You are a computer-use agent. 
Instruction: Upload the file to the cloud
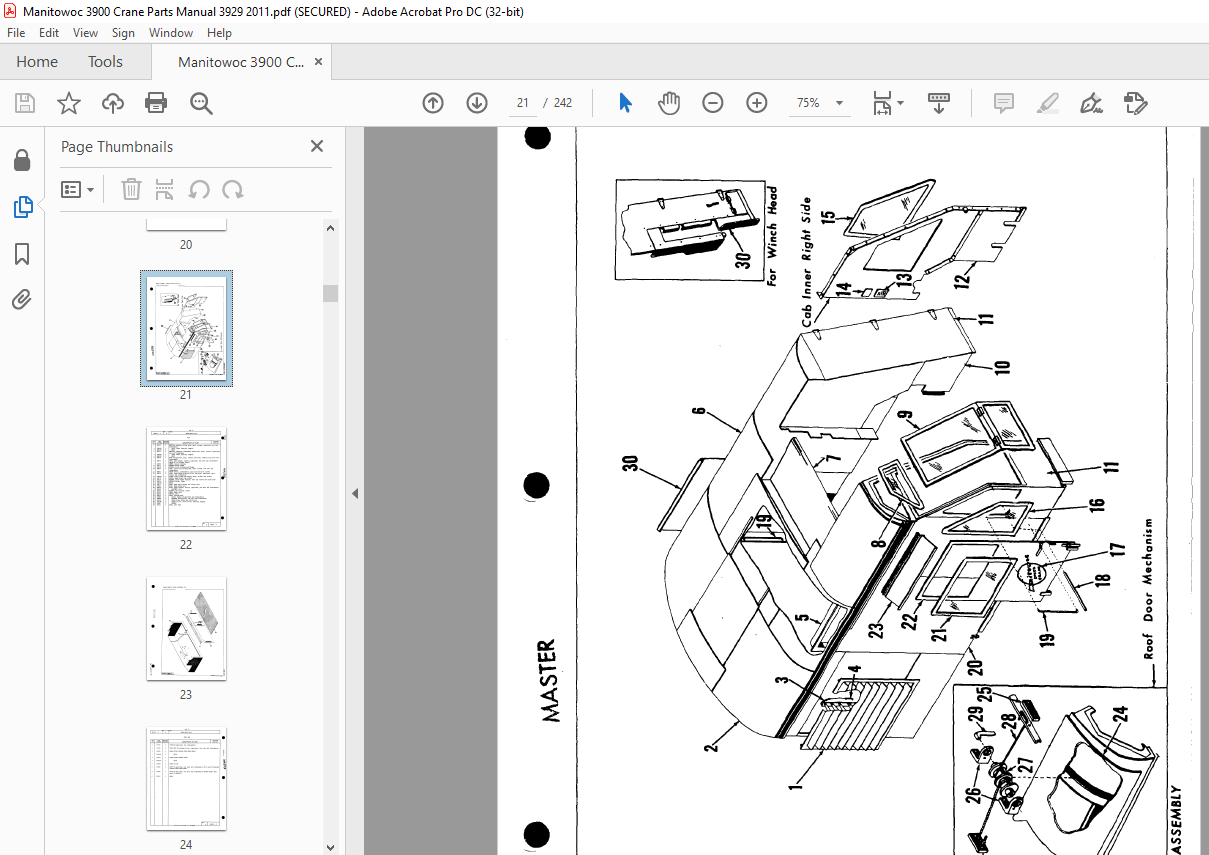tap(113, 103)
